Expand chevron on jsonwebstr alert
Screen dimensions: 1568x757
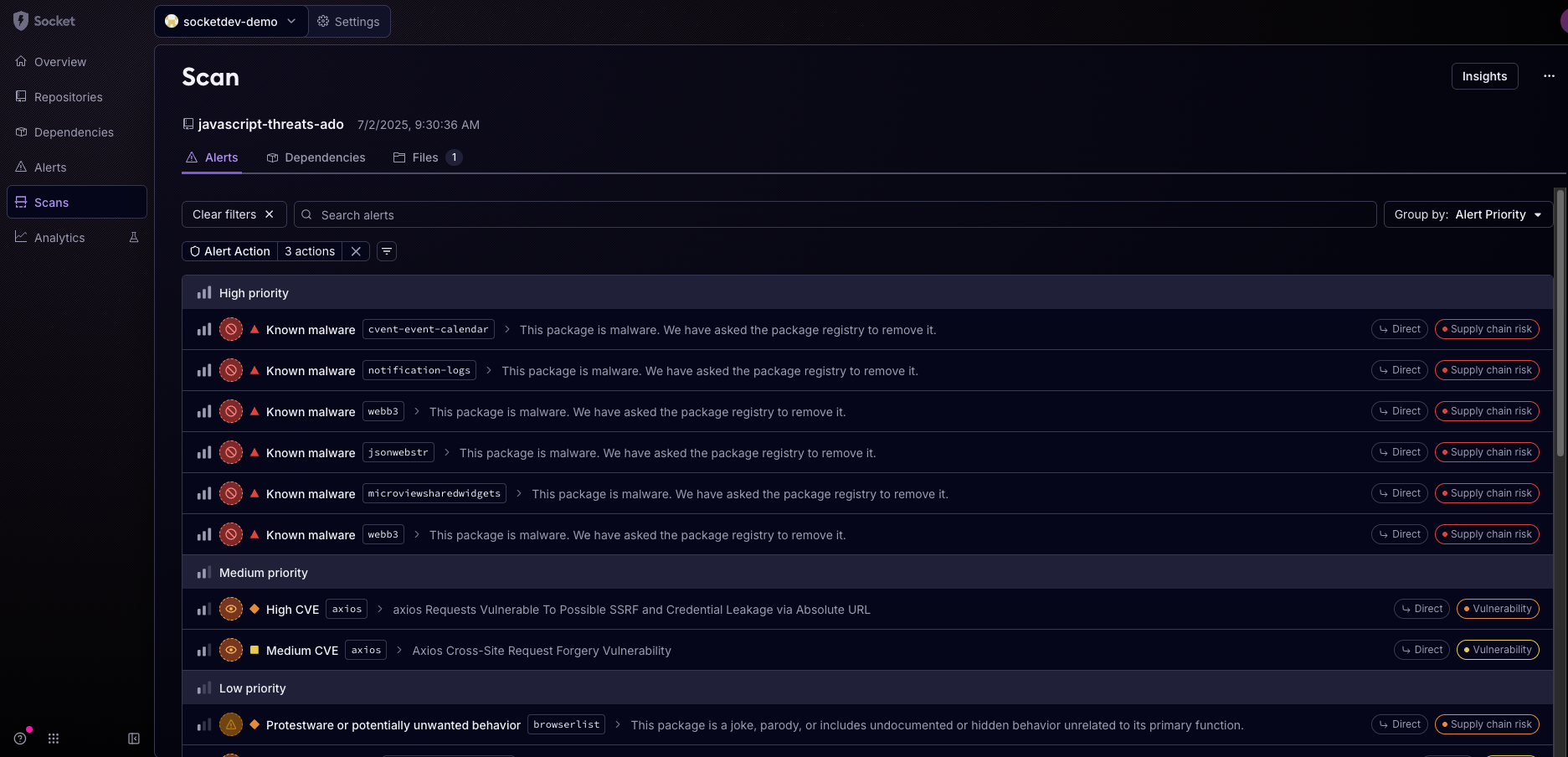[447, 453]
